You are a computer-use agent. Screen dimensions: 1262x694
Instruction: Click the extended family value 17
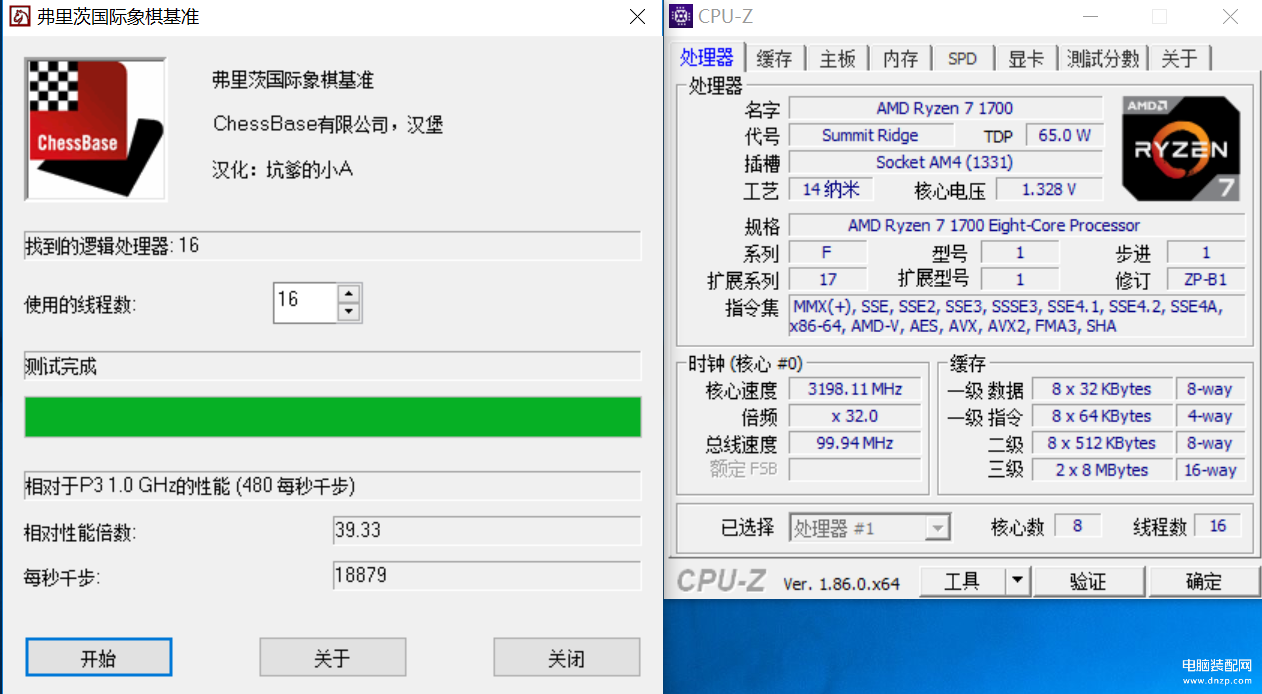click(828, 279)
